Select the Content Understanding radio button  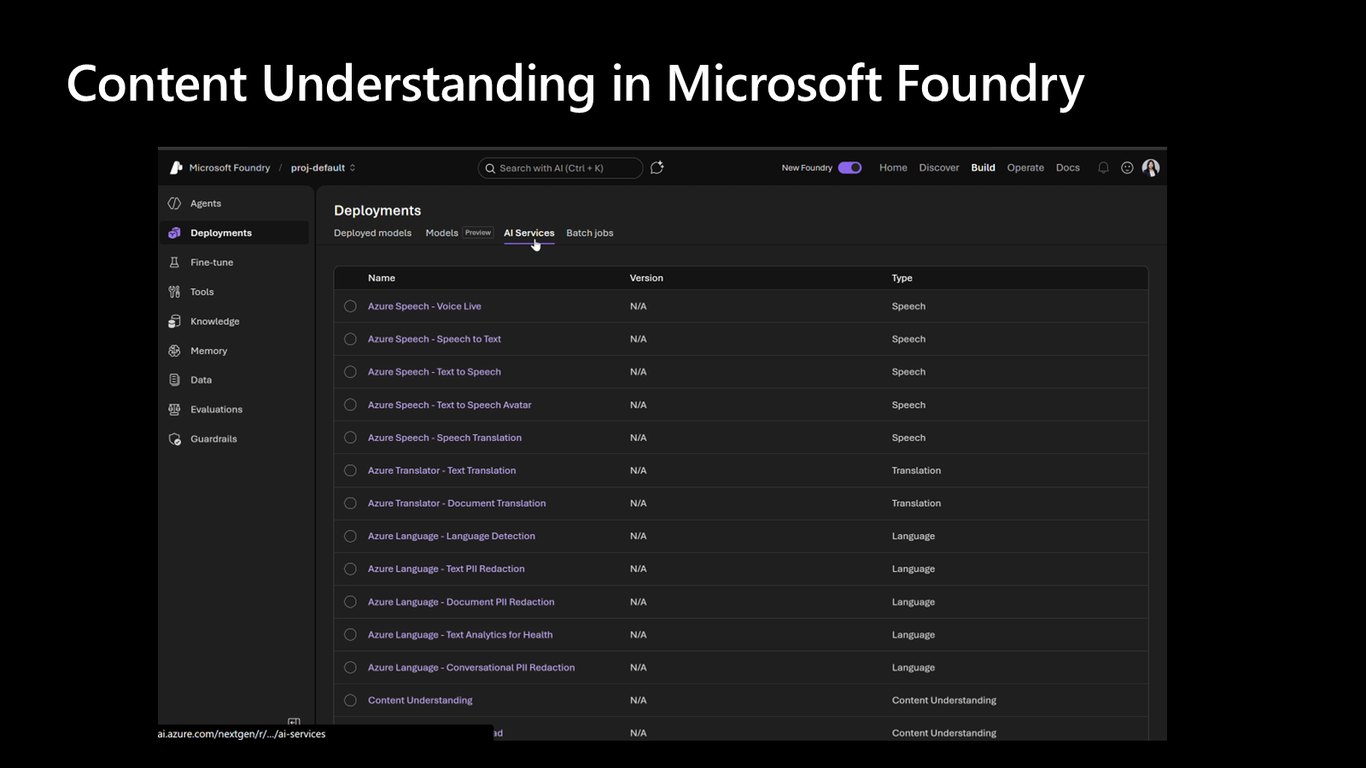point(350,700)
